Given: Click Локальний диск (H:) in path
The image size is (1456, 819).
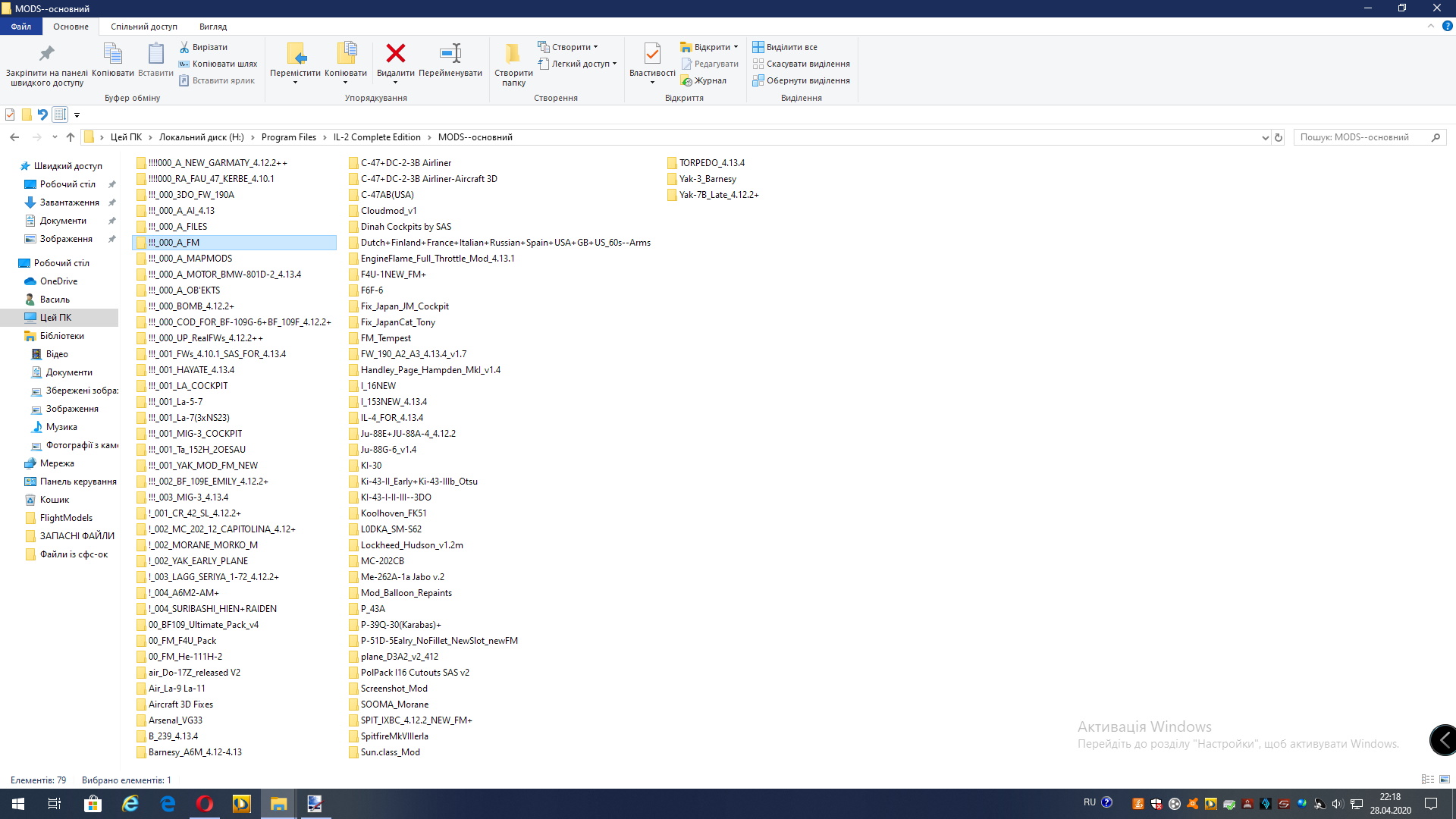Looking at the screenshot, I should [x=202, y=137].
